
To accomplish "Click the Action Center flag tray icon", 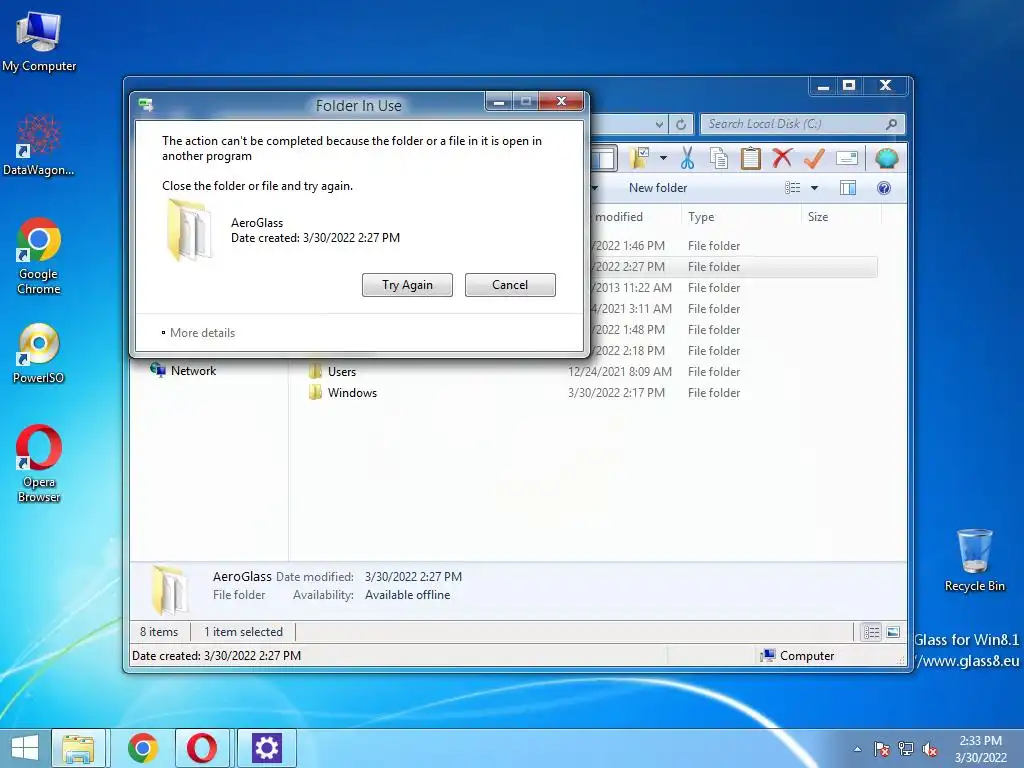I will click(881, 749).
